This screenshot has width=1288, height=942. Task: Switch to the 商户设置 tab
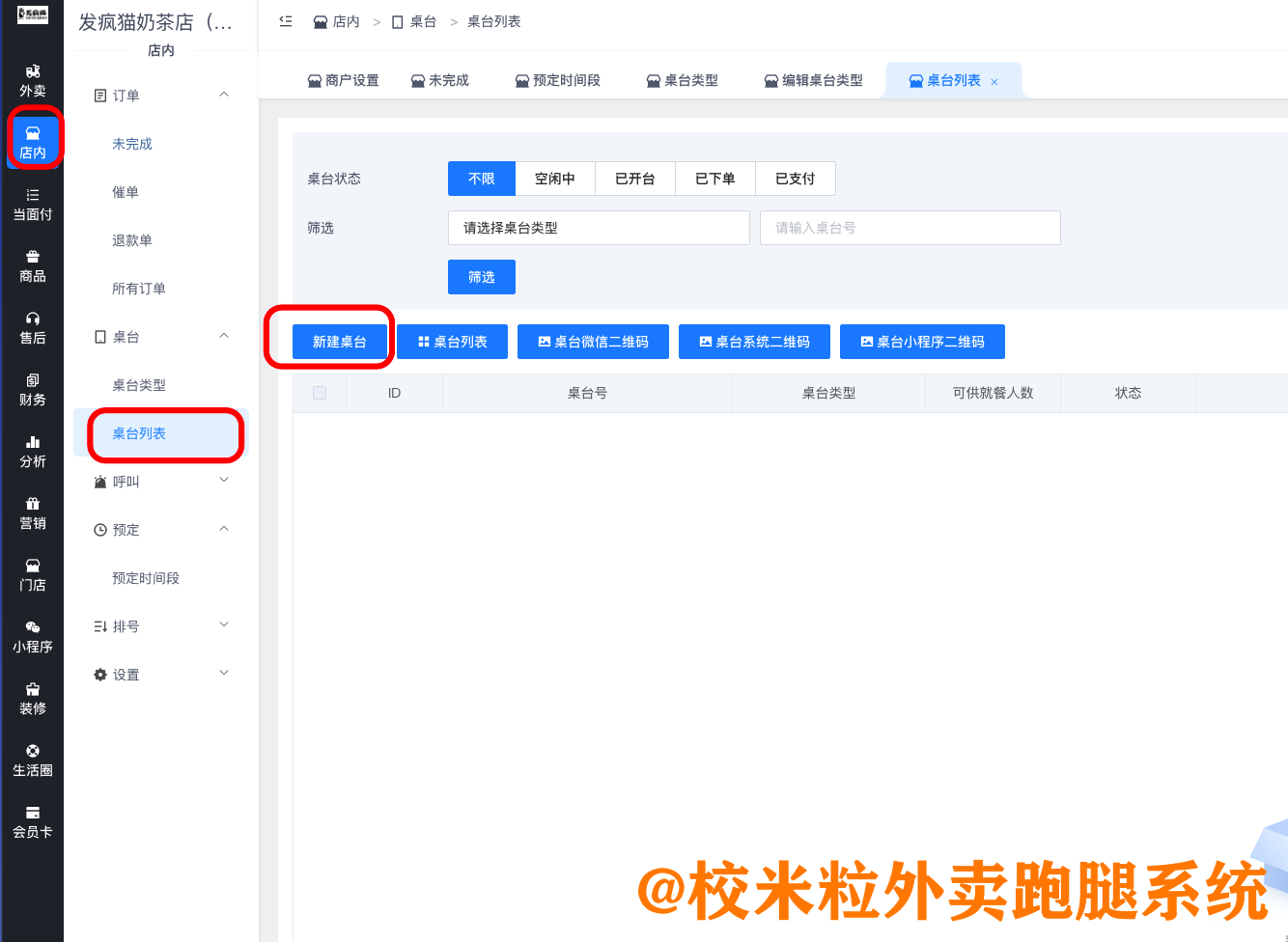[x=344, y=80]
